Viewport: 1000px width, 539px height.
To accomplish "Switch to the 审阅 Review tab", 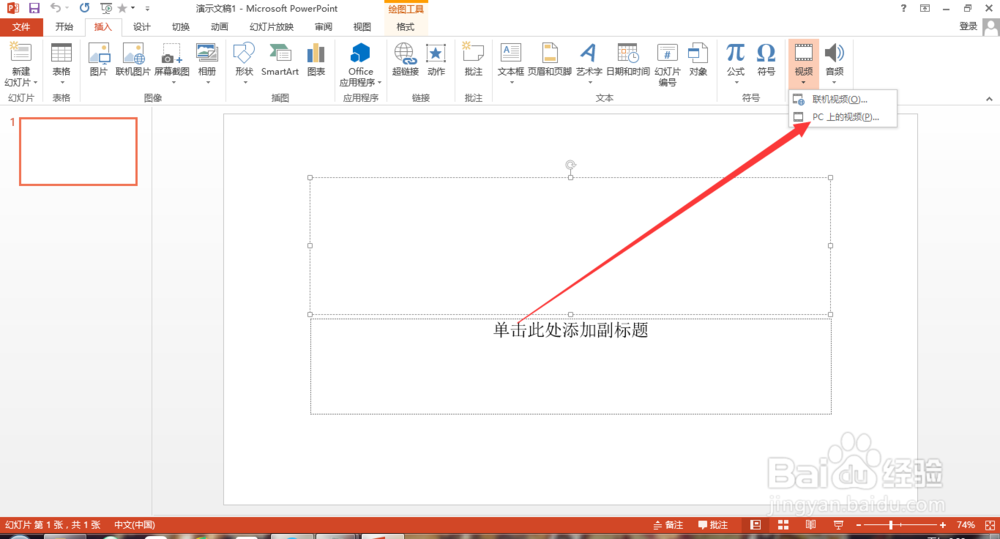I will pos(323,27).
